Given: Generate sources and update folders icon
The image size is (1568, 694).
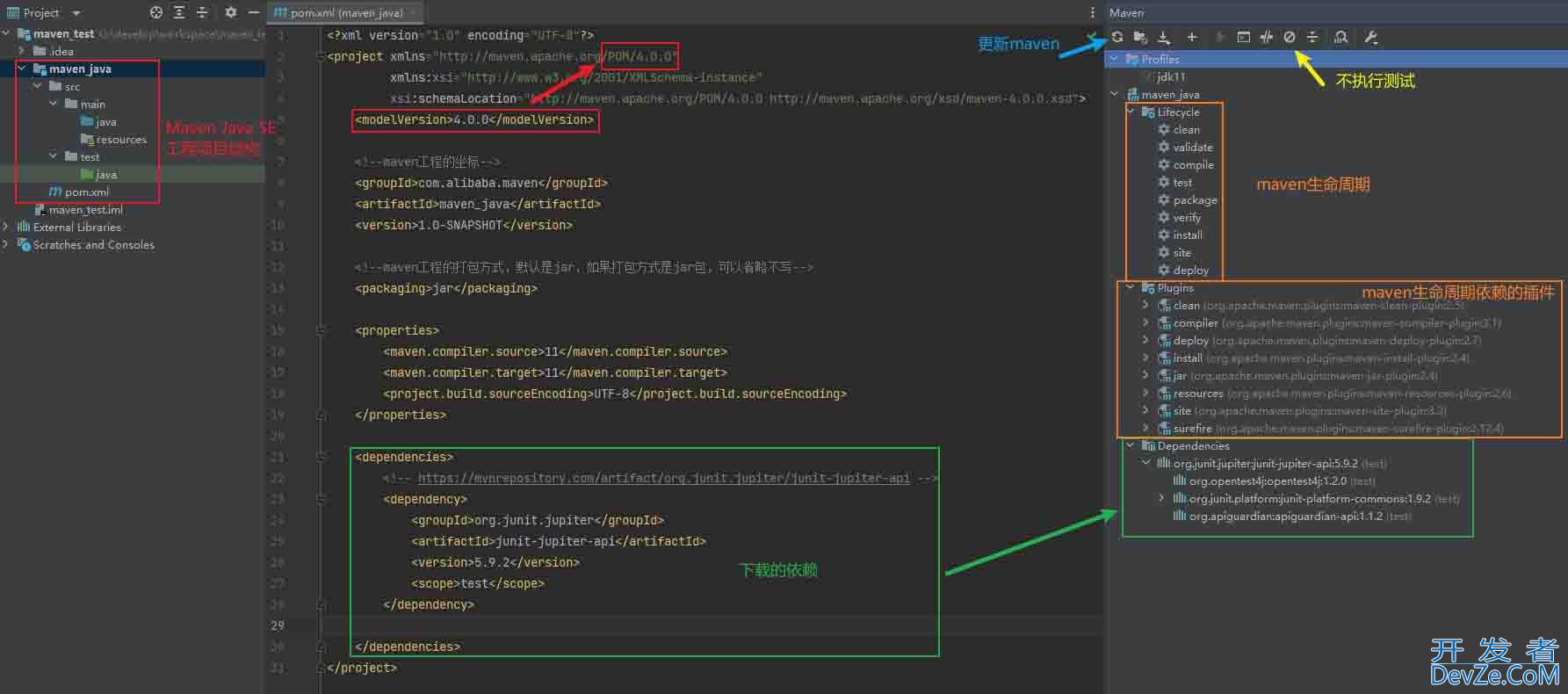Looking at the screenshot, I should click(x=1140, y=37).
